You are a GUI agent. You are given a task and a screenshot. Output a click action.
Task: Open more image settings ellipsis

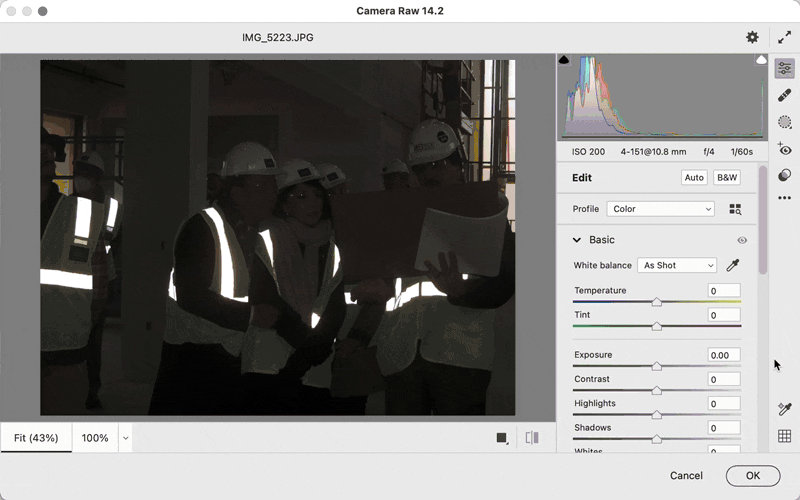pos(785,197)
